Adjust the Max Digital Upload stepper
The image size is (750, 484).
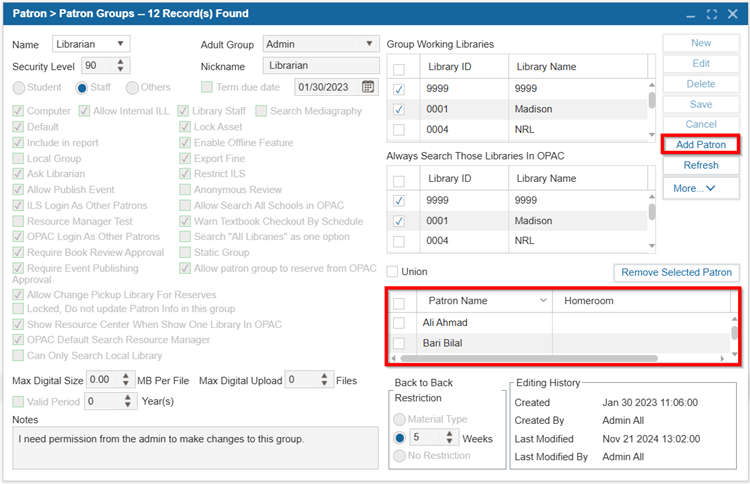[x=324, y=380]
